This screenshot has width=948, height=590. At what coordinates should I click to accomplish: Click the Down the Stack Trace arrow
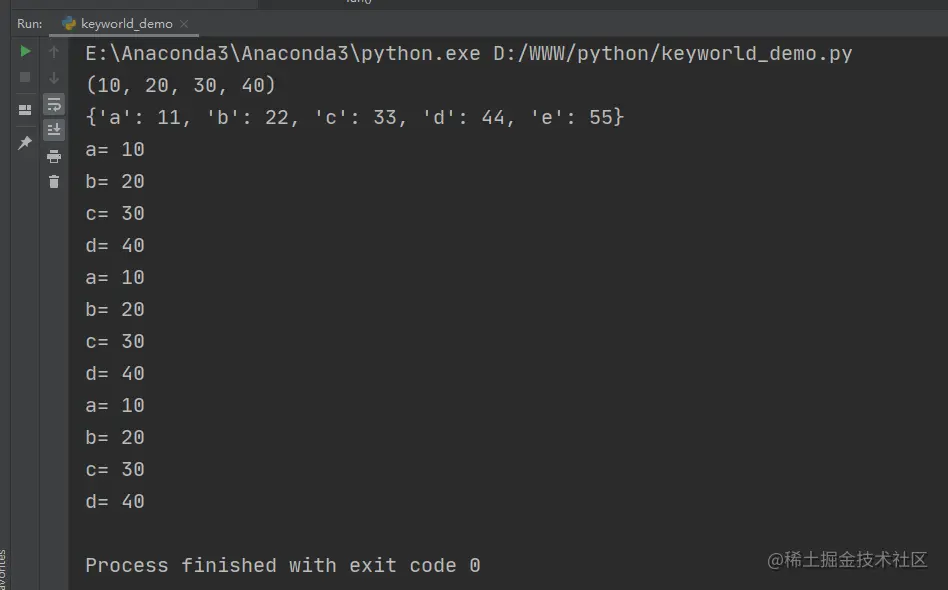point(54,78)
